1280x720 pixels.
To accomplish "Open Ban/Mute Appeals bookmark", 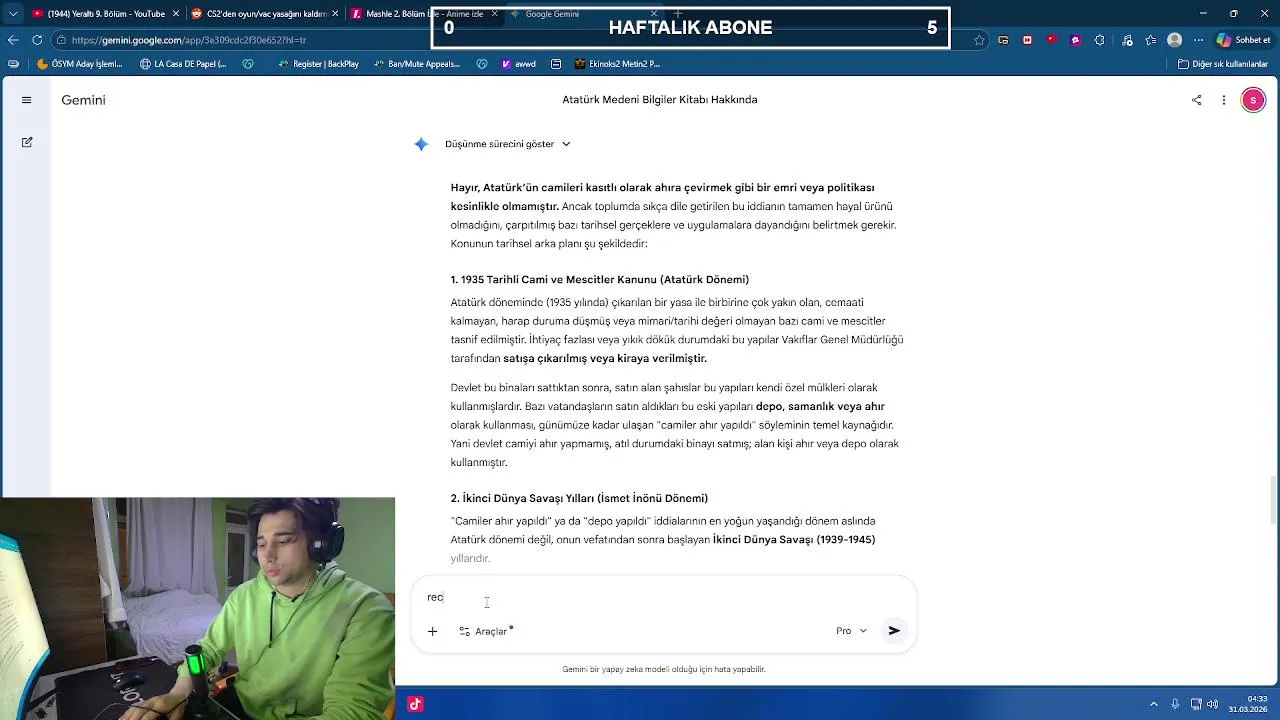I will (417, 64).
